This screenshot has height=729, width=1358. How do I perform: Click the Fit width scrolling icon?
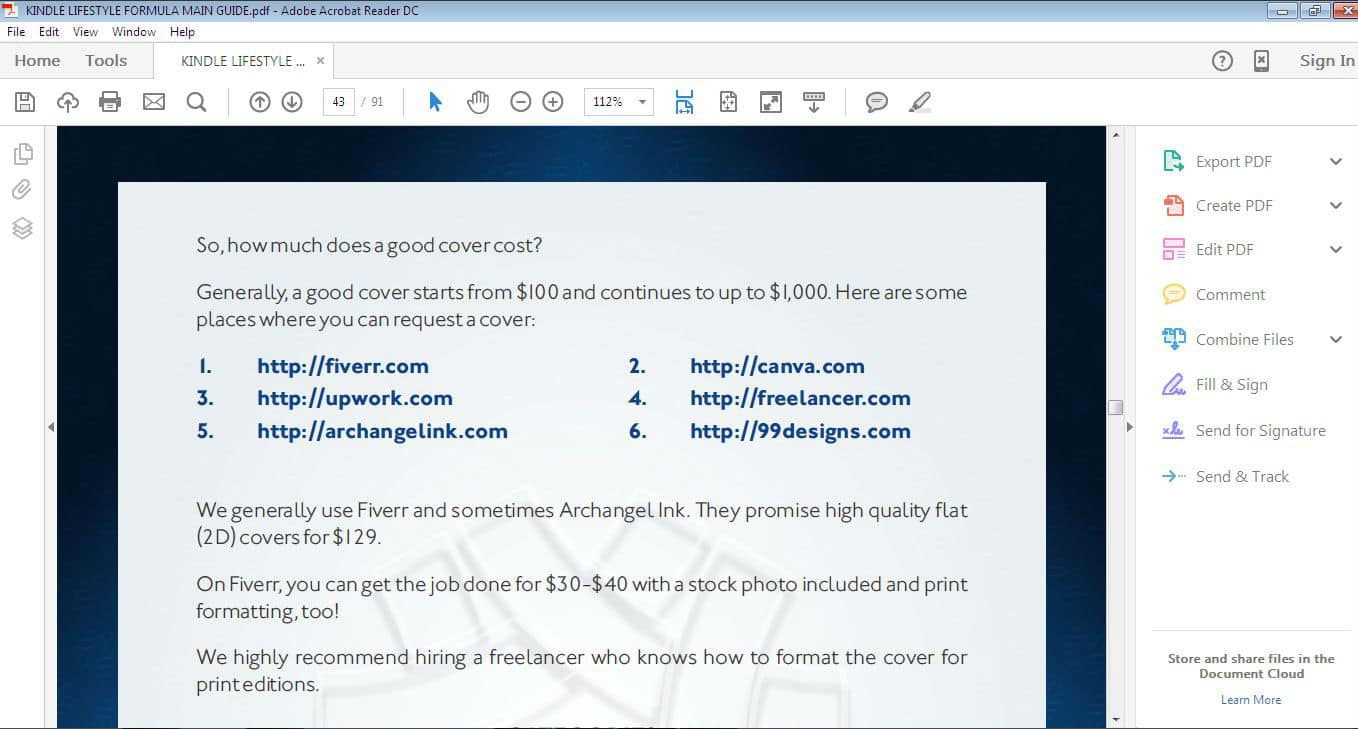[684, 101]
